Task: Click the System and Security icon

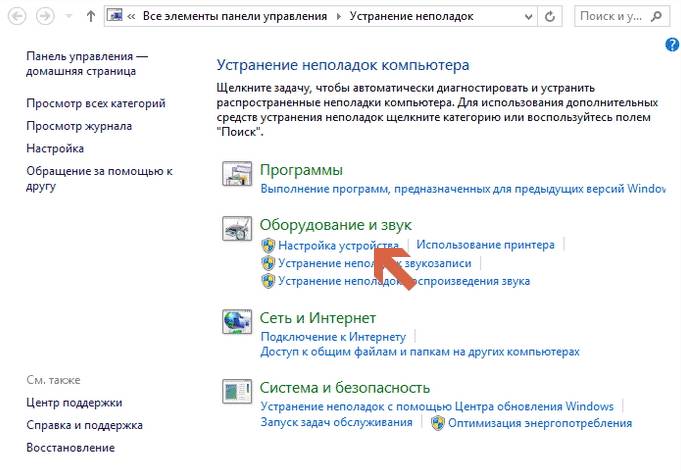Action: [x=236, y=393]
